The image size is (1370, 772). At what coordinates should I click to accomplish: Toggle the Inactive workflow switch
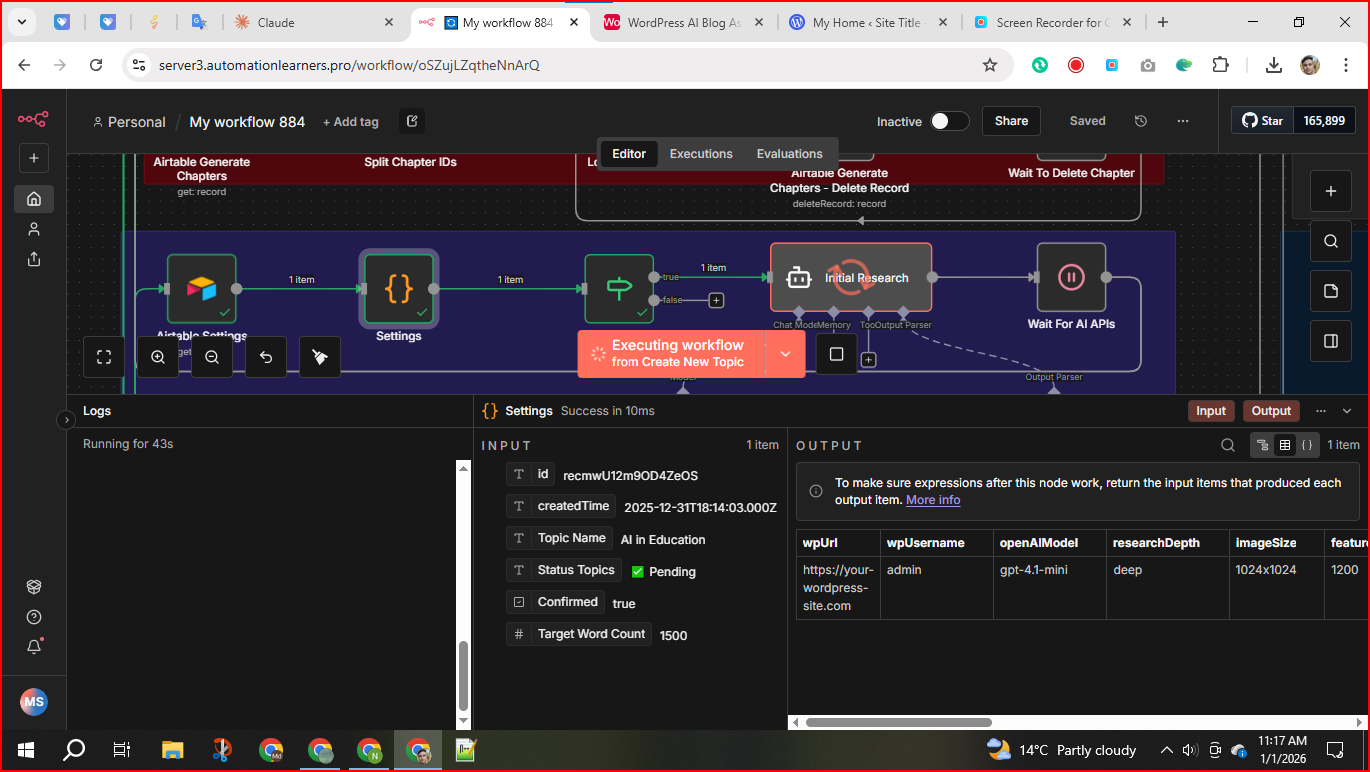click(949, 121)
